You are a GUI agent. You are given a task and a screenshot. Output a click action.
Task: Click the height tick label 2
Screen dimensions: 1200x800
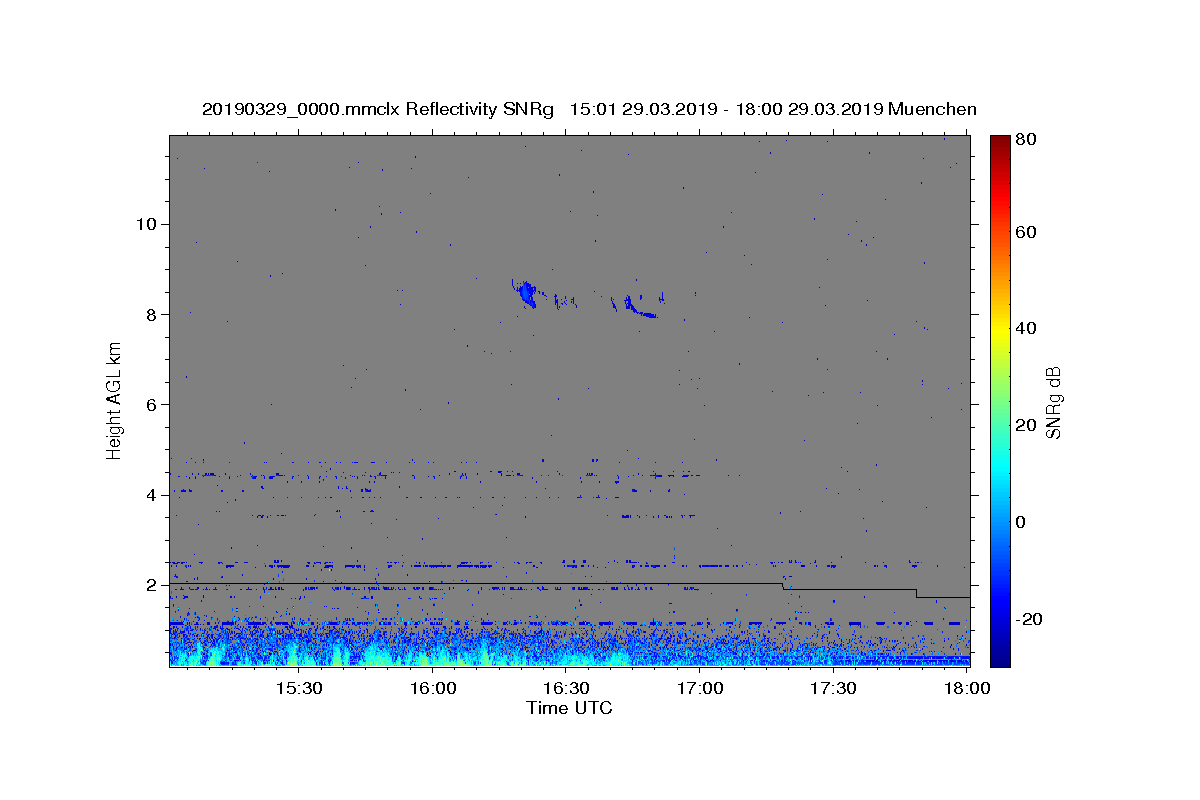click(x=151, y=585)
